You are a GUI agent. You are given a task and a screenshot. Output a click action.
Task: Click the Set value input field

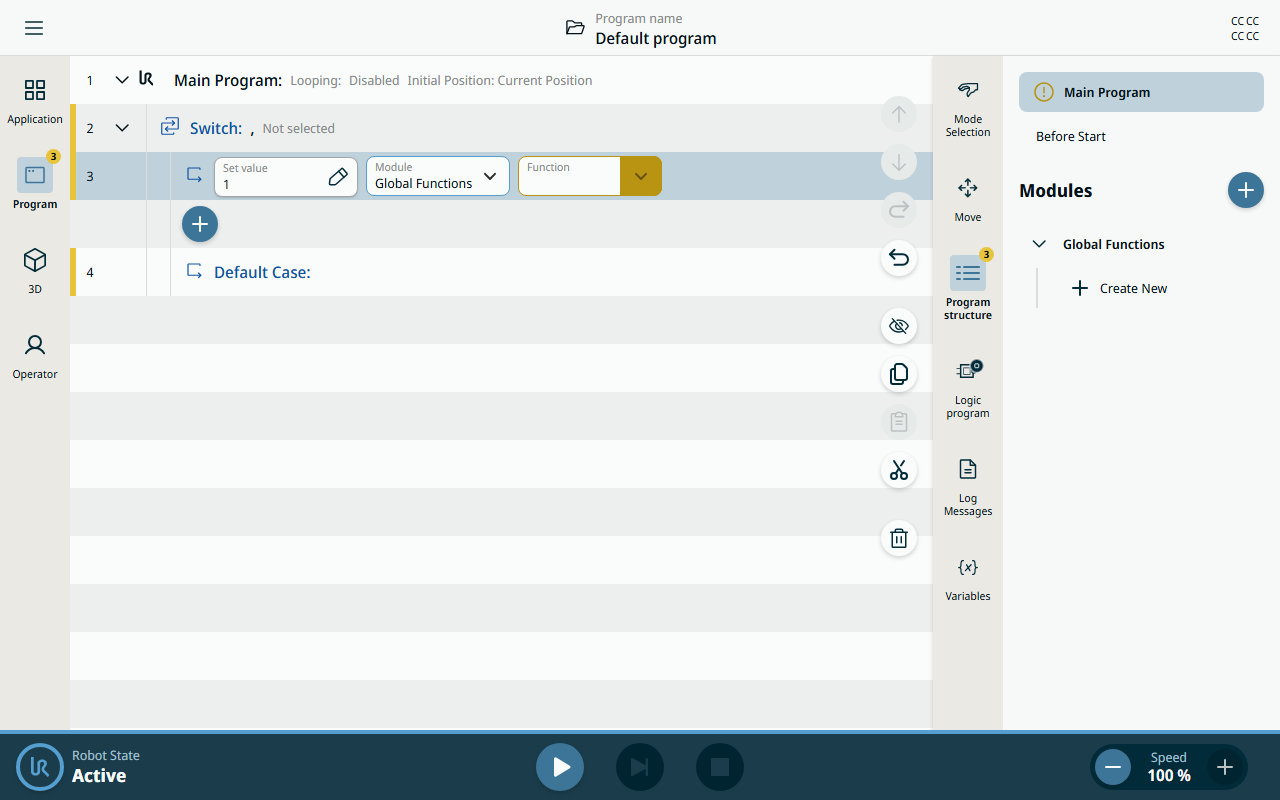point(286,176)
